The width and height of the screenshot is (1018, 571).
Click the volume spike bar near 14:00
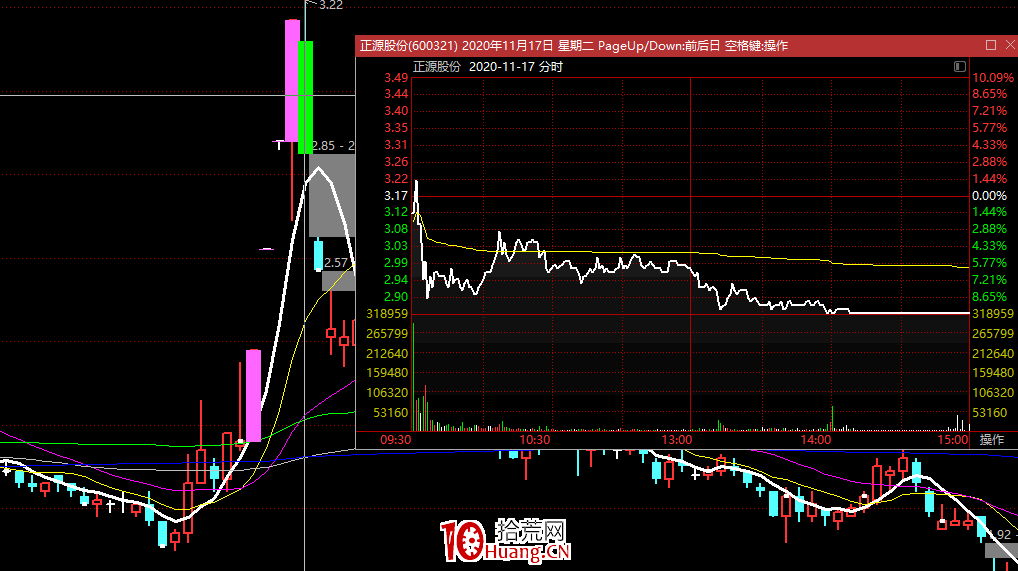tap(832, 418)
